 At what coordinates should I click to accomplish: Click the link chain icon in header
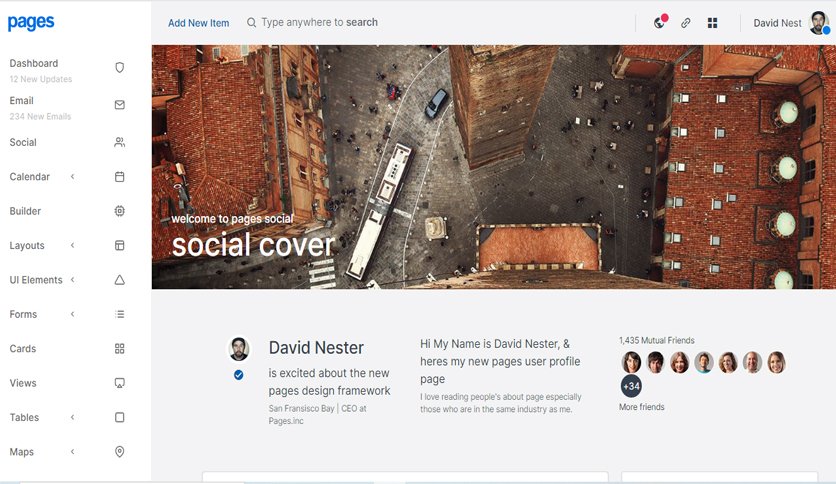click(x=686, y=23)
